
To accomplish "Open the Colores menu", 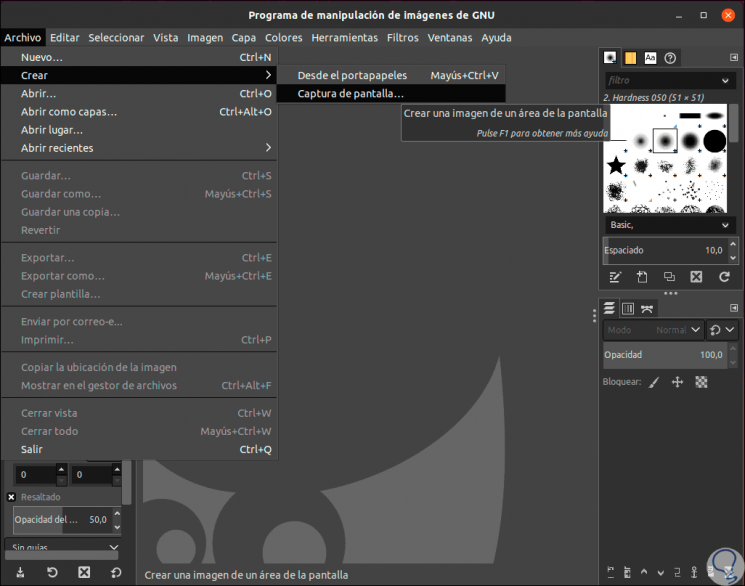I will pos(284,38).
